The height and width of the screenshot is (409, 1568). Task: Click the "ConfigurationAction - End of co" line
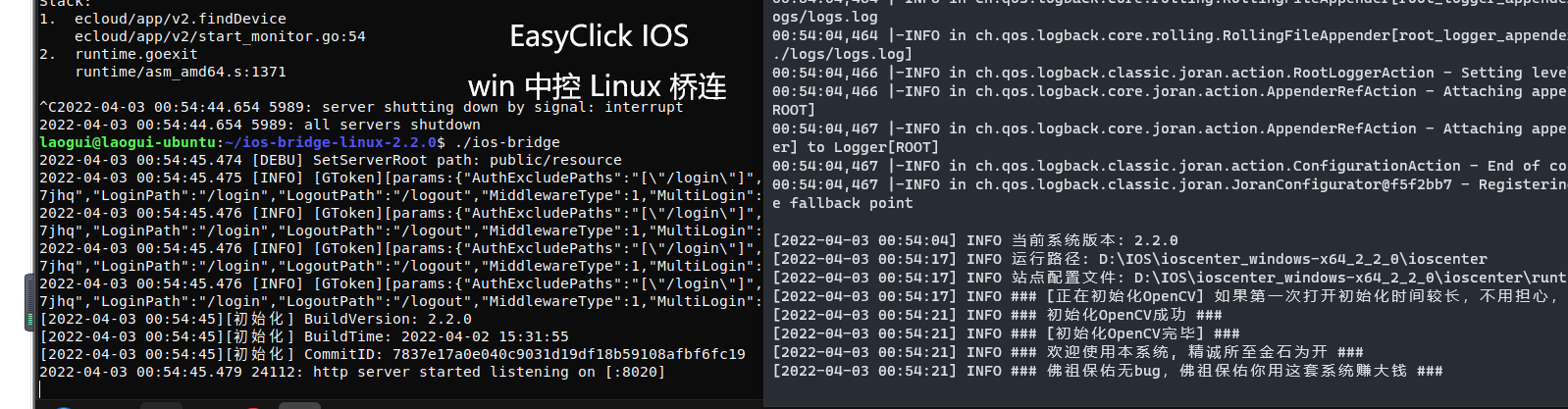(x=1170, y=166)
